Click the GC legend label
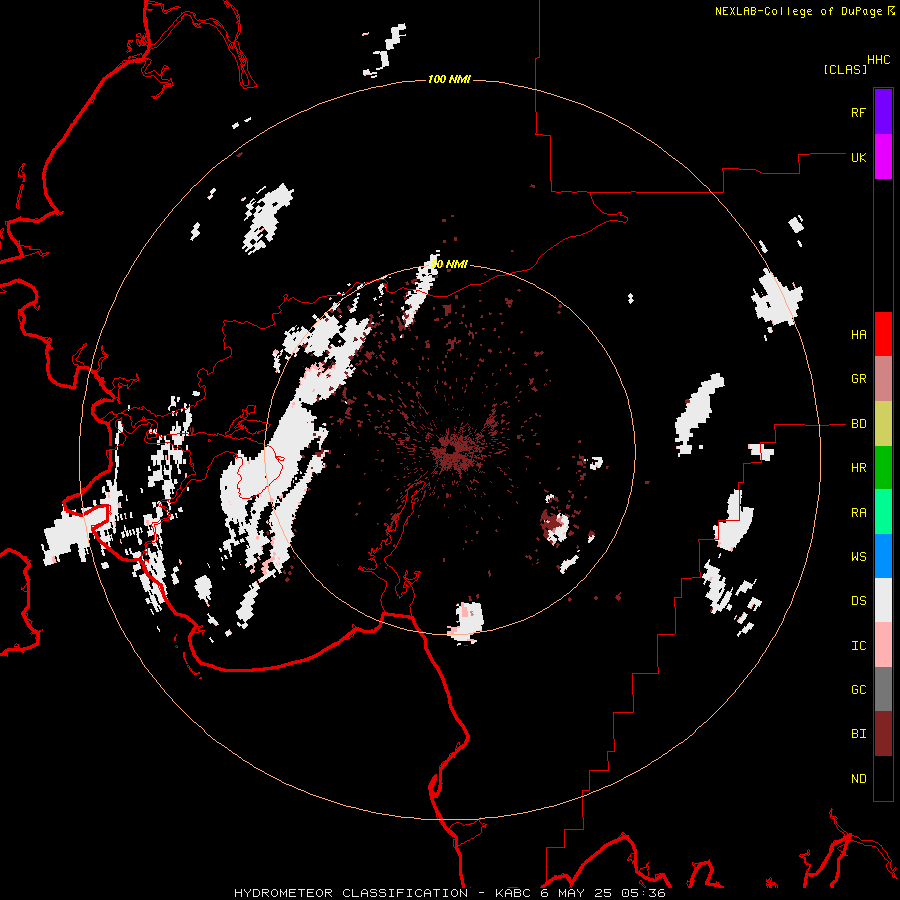Viewport: 900px width, 900px height. [859, 690]
